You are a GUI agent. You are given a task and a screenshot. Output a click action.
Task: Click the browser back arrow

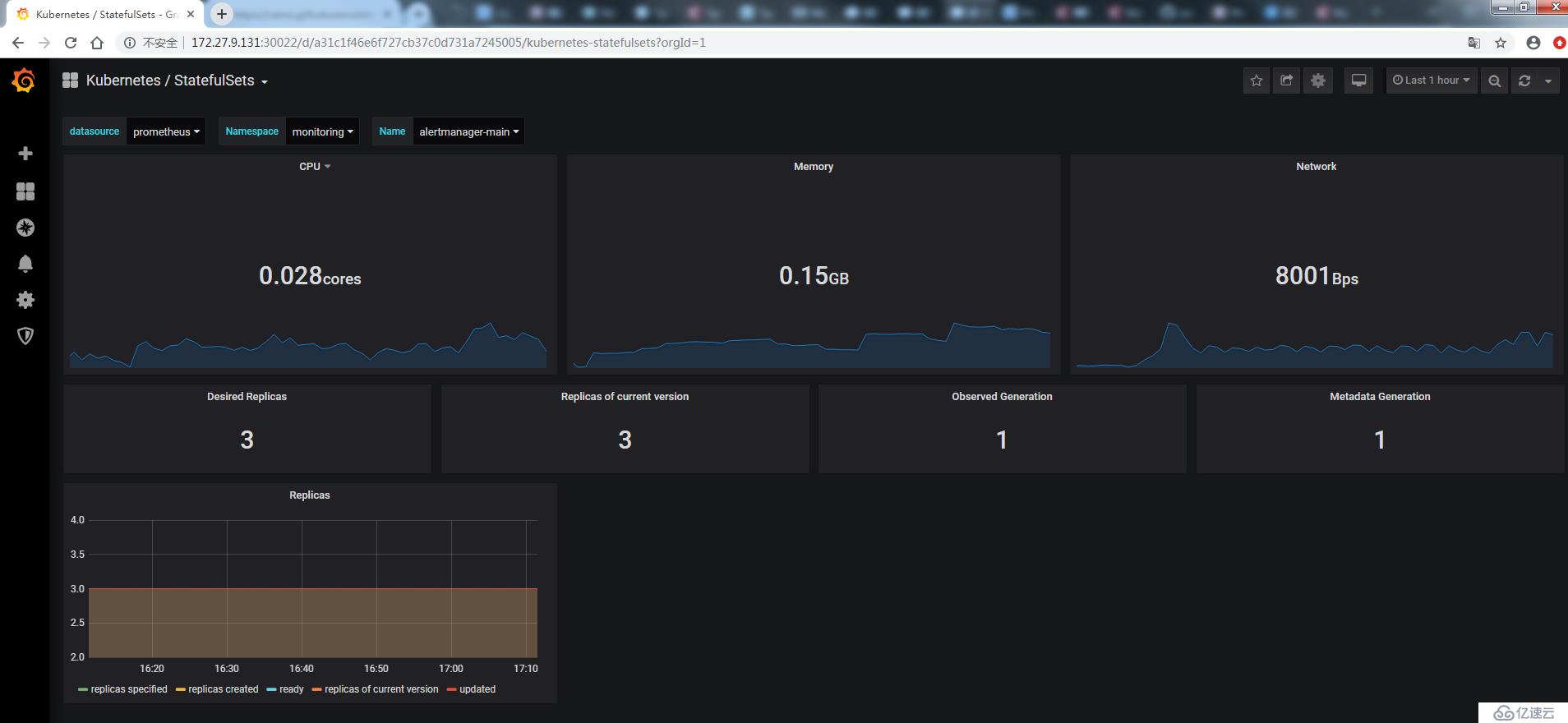coord(18,43)
